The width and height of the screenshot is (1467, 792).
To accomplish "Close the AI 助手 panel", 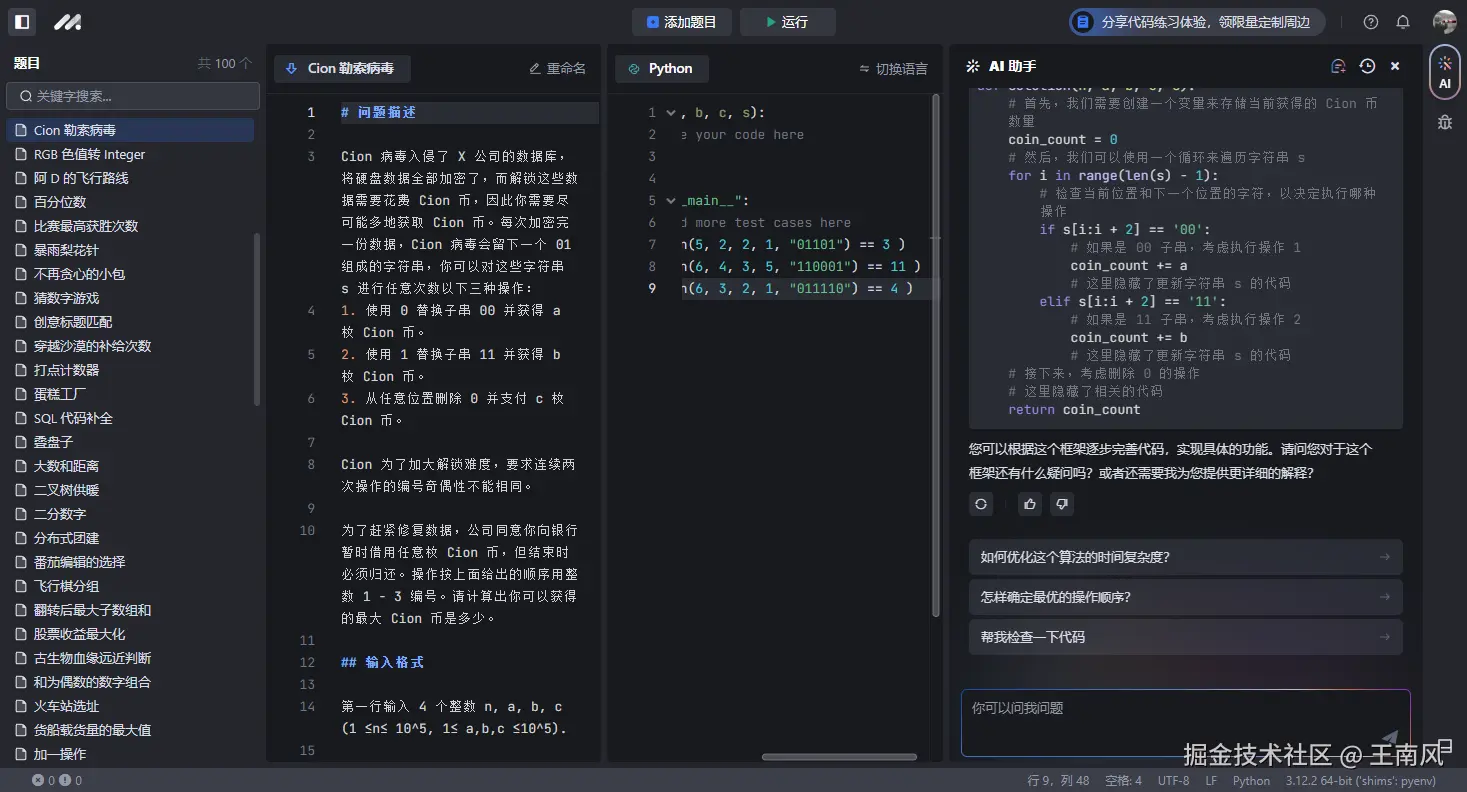I will click(1395, 65).
